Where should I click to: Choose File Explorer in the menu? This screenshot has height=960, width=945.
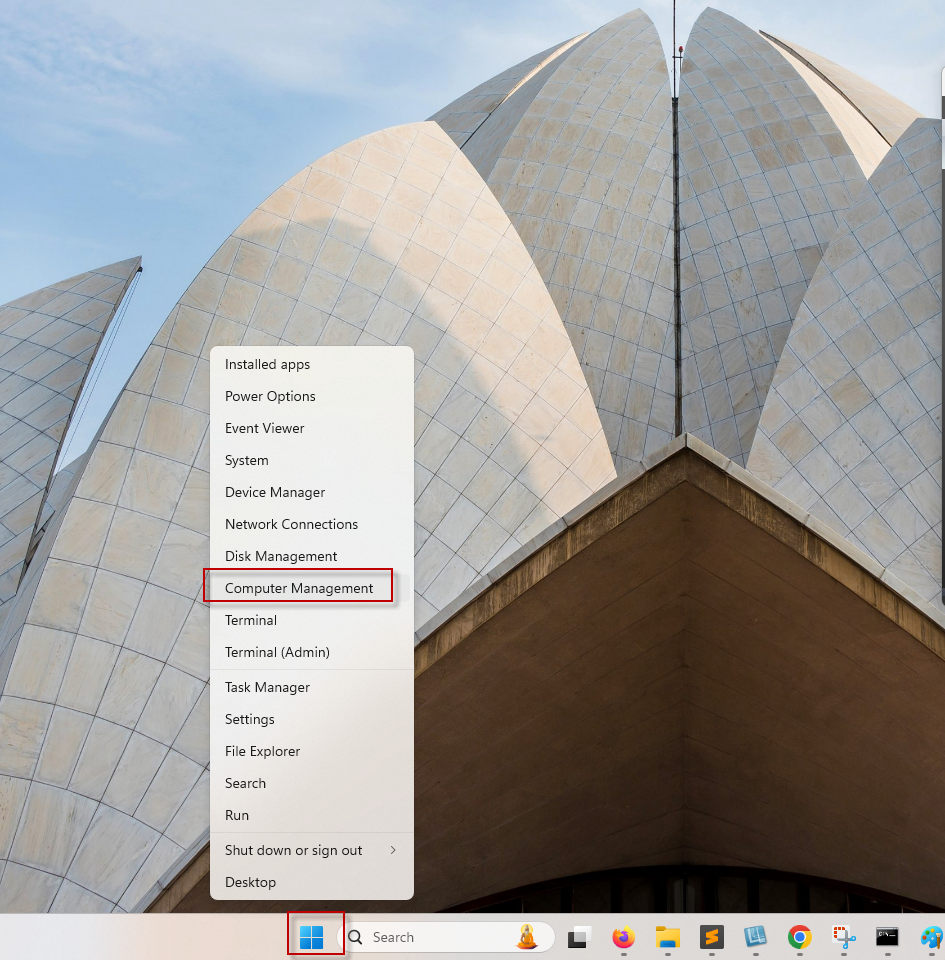tap(312, 751)
